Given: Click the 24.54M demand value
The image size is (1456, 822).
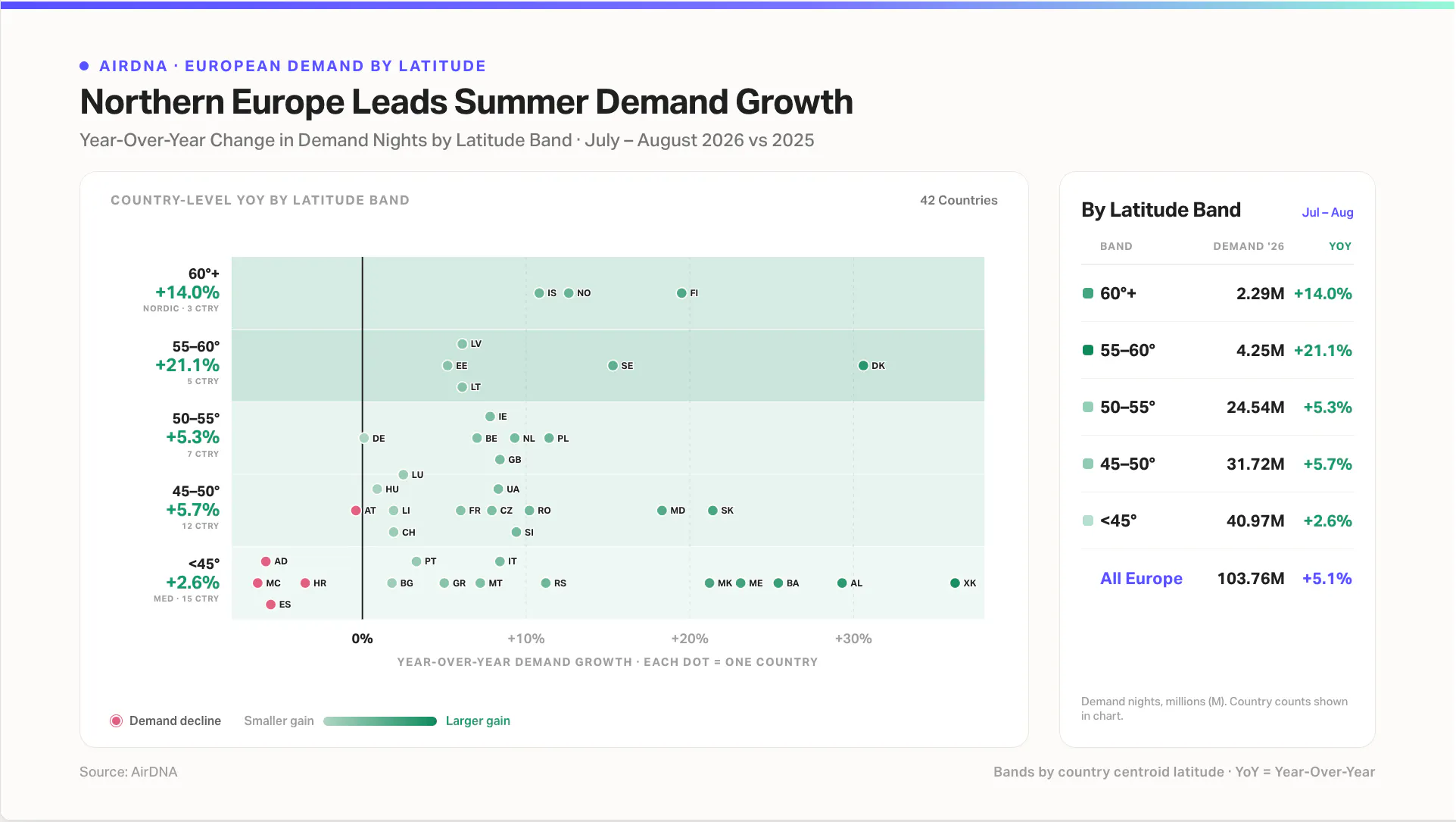Looking at the screenshot, I should point(1255,407).
